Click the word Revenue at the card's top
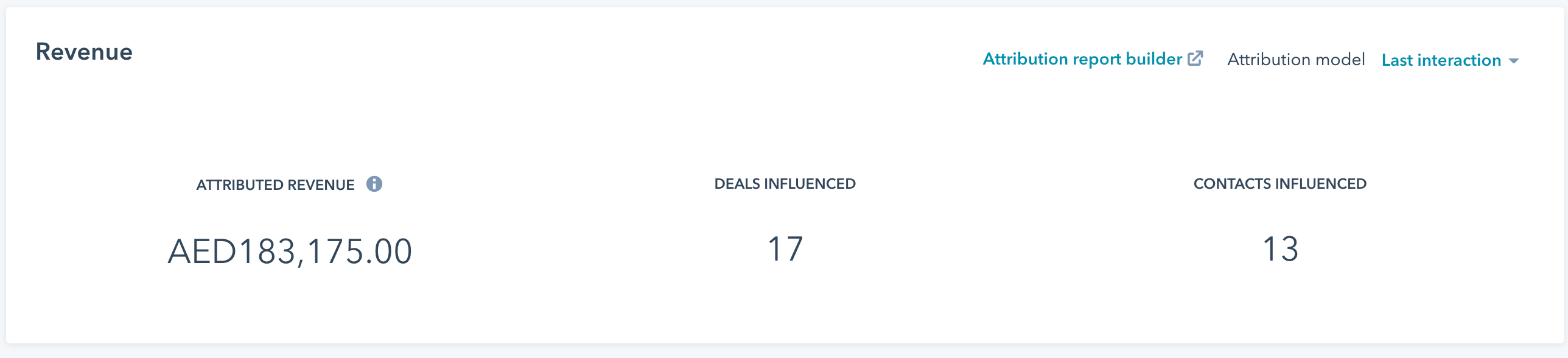The width and height of the screenshot is (1568, 358). (84, 52)
